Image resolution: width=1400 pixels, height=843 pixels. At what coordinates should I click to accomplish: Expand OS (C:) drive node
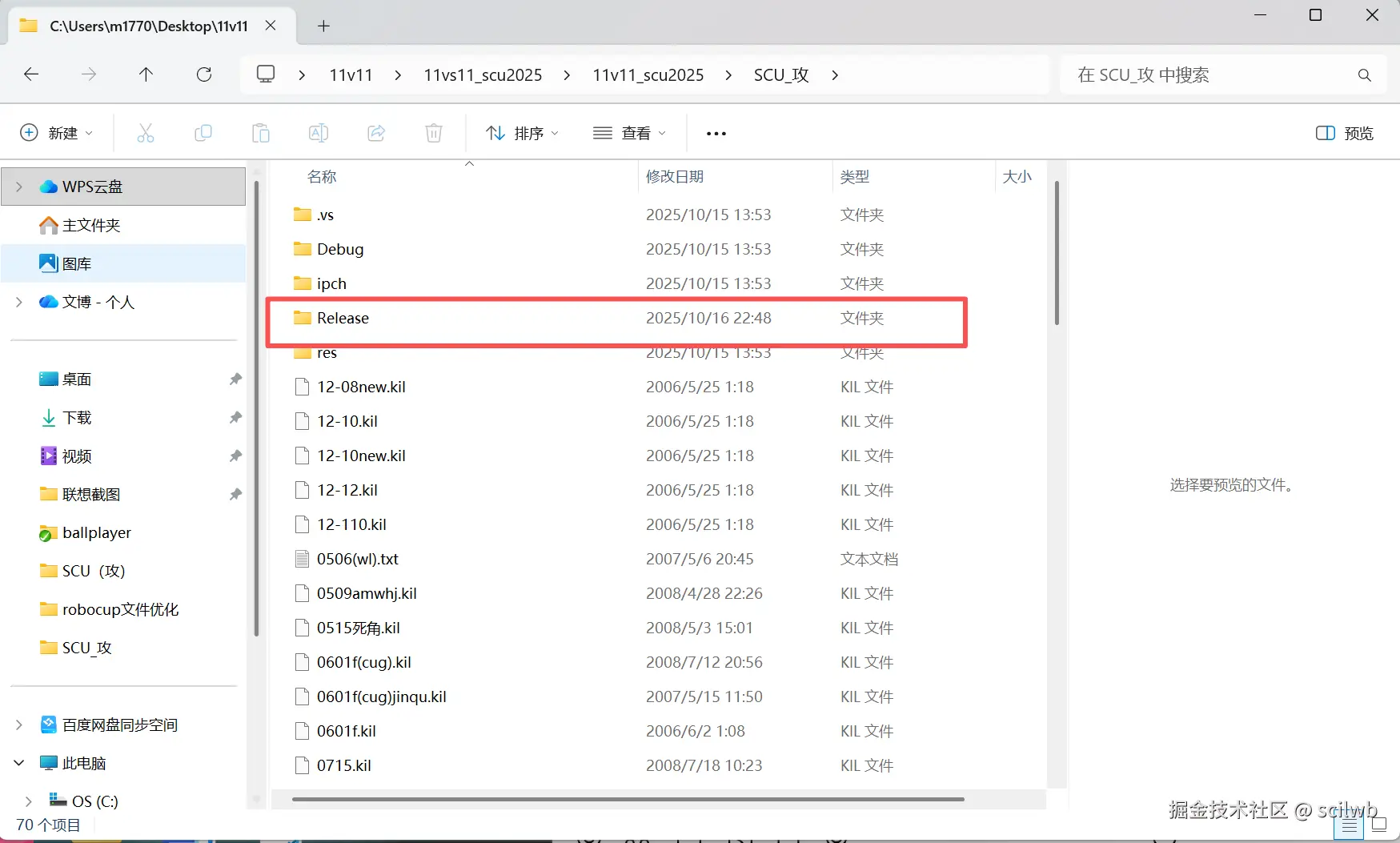pos(29,801)
